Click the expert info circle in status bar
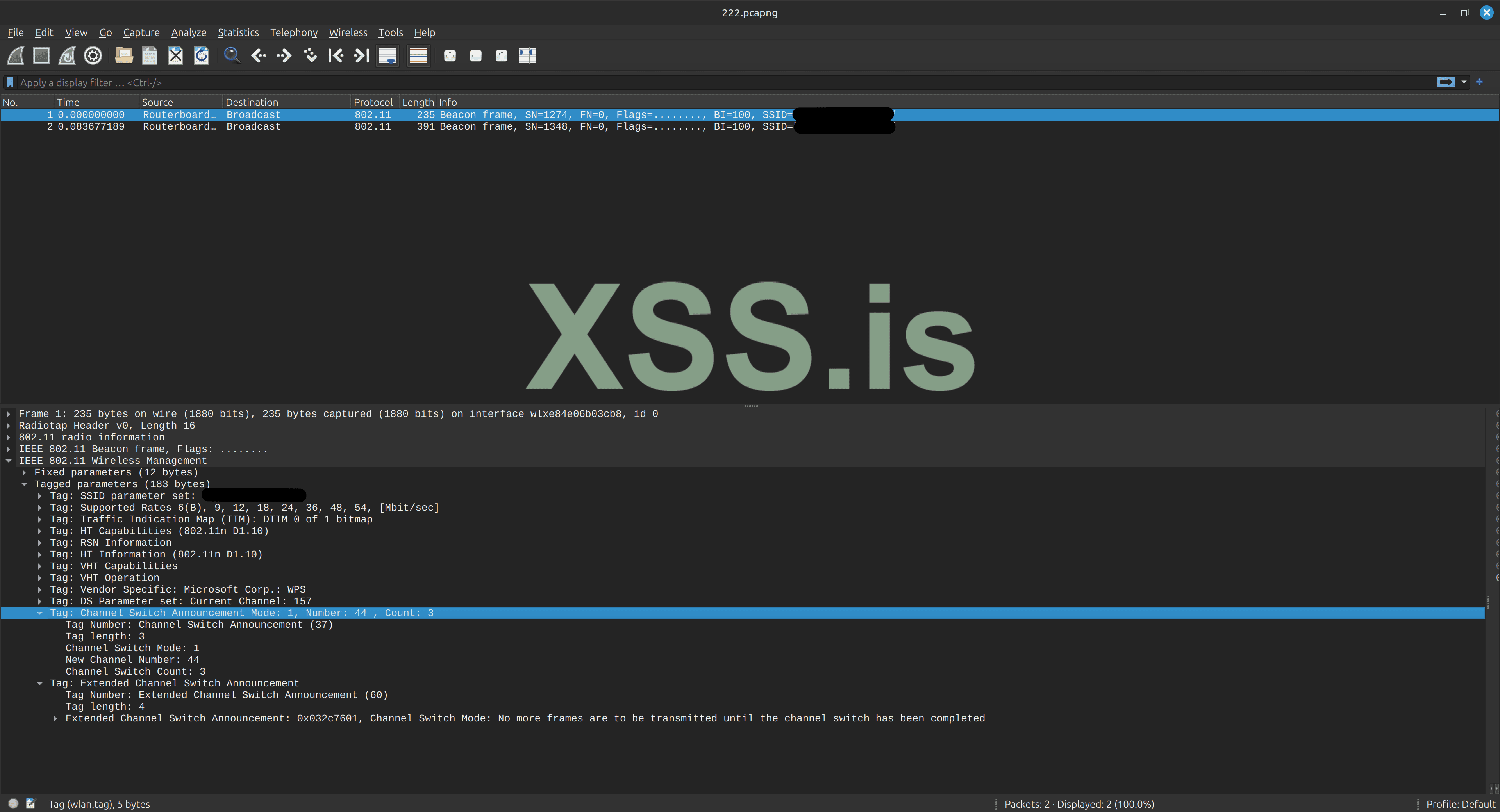Image resolution: width=1500 pixels, height=812 pixels. pos(13,803)
